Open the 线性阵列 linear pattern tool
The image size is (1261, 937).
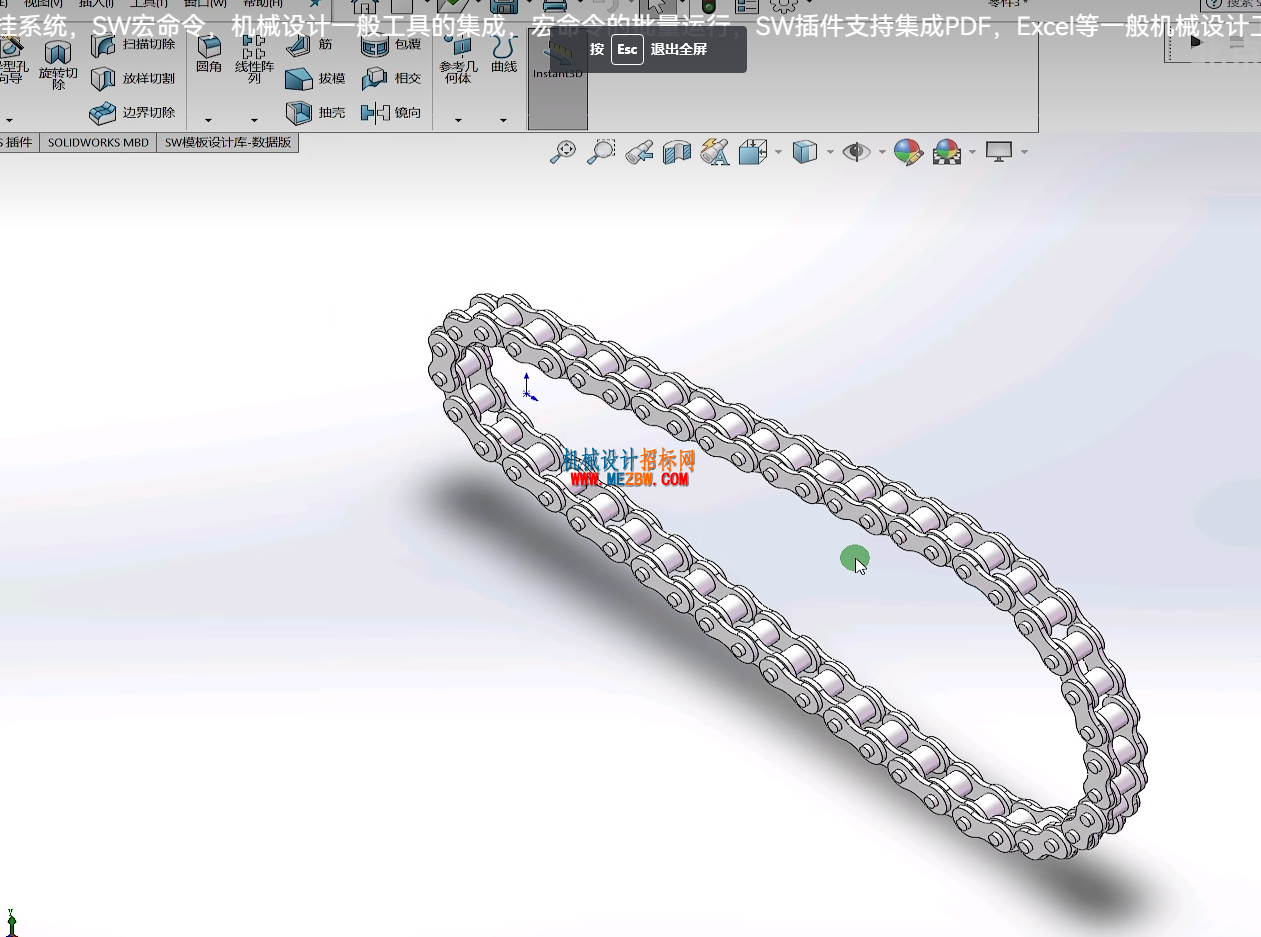point(254,60)
